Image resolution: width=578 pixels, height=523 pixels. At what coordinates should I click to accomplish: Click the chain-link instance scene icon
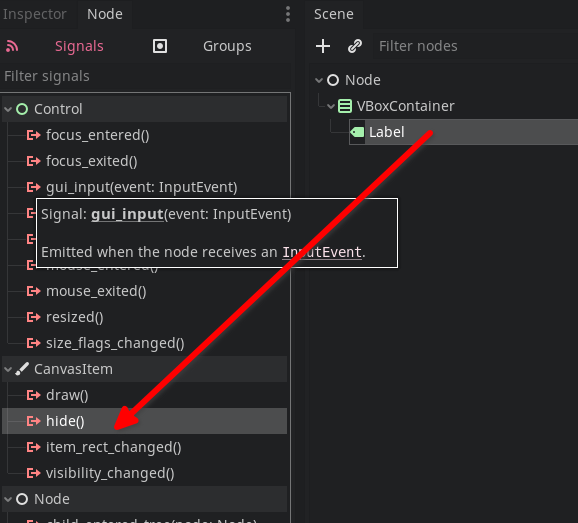point(355,46)
